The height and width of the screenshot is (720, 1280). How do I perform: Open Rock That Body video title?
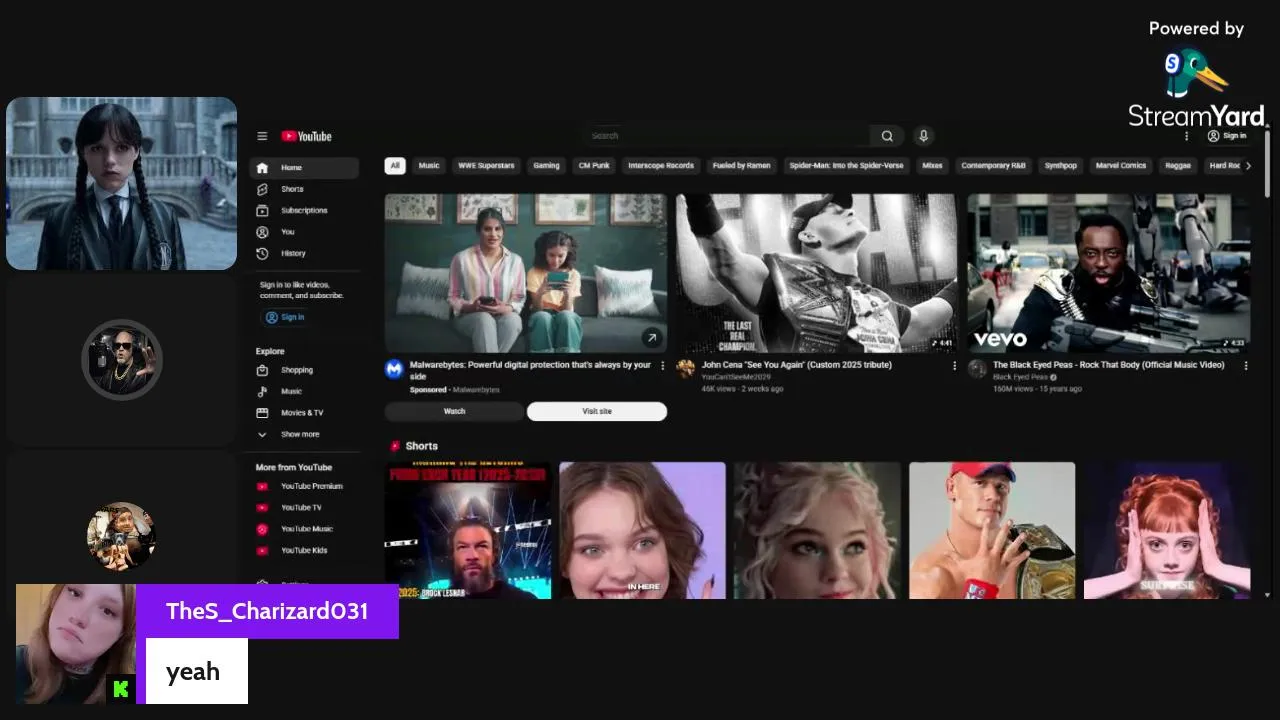coord(1109,365)
